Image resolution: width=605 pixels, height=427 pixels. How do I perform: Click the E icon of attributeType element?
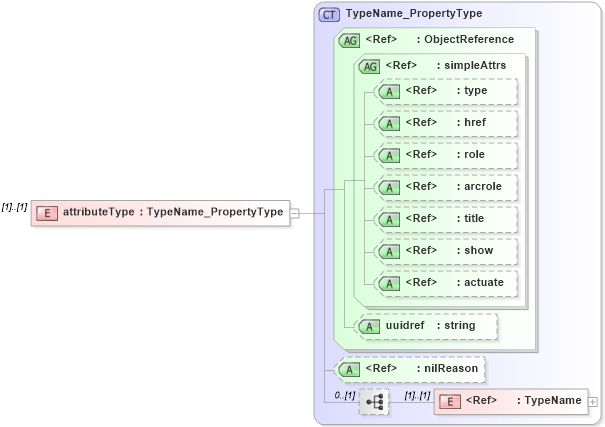(x=47, y=213)
